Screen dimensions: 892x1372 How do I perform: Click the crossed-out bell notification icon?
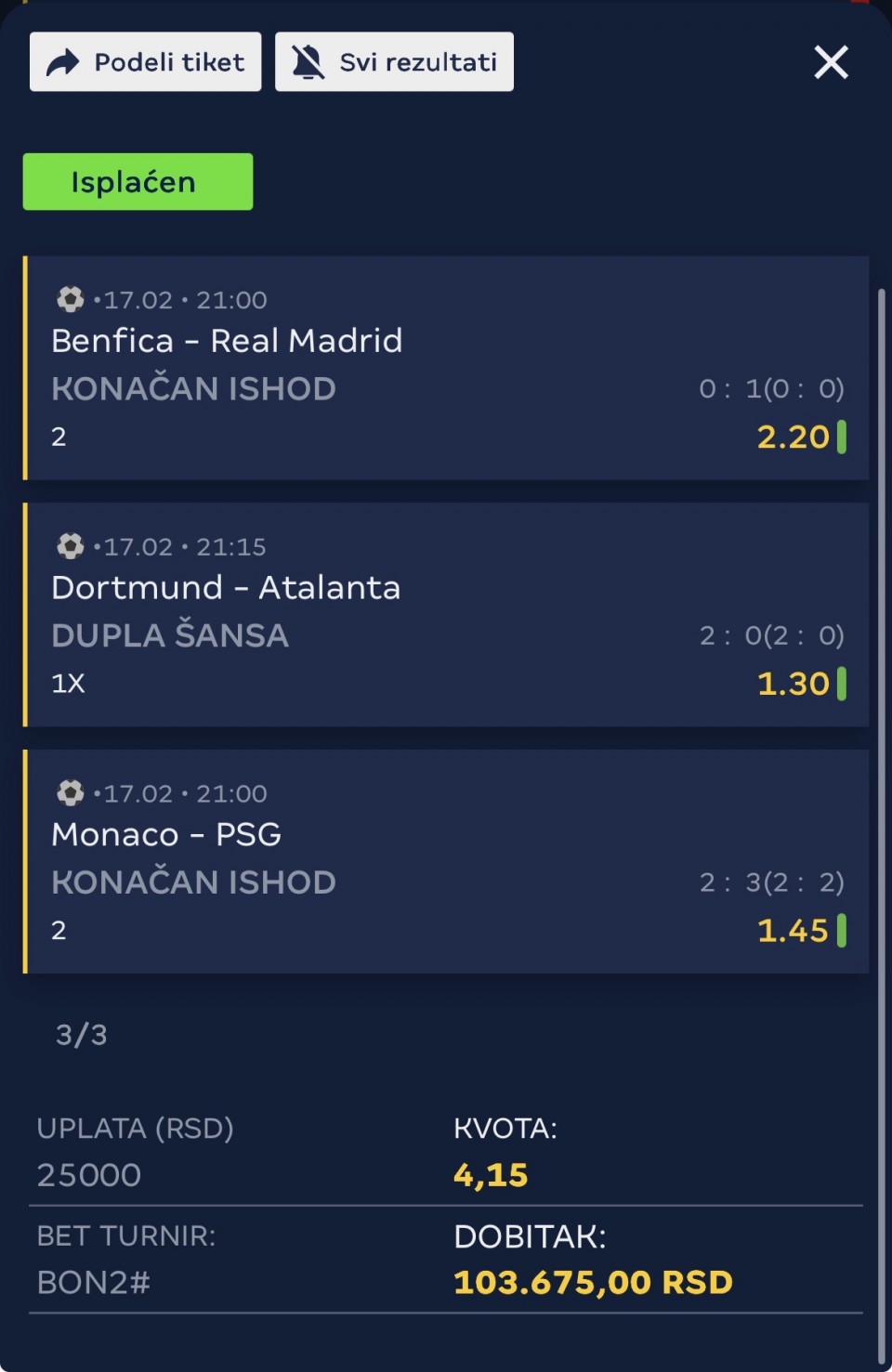[x=308, y=62]
